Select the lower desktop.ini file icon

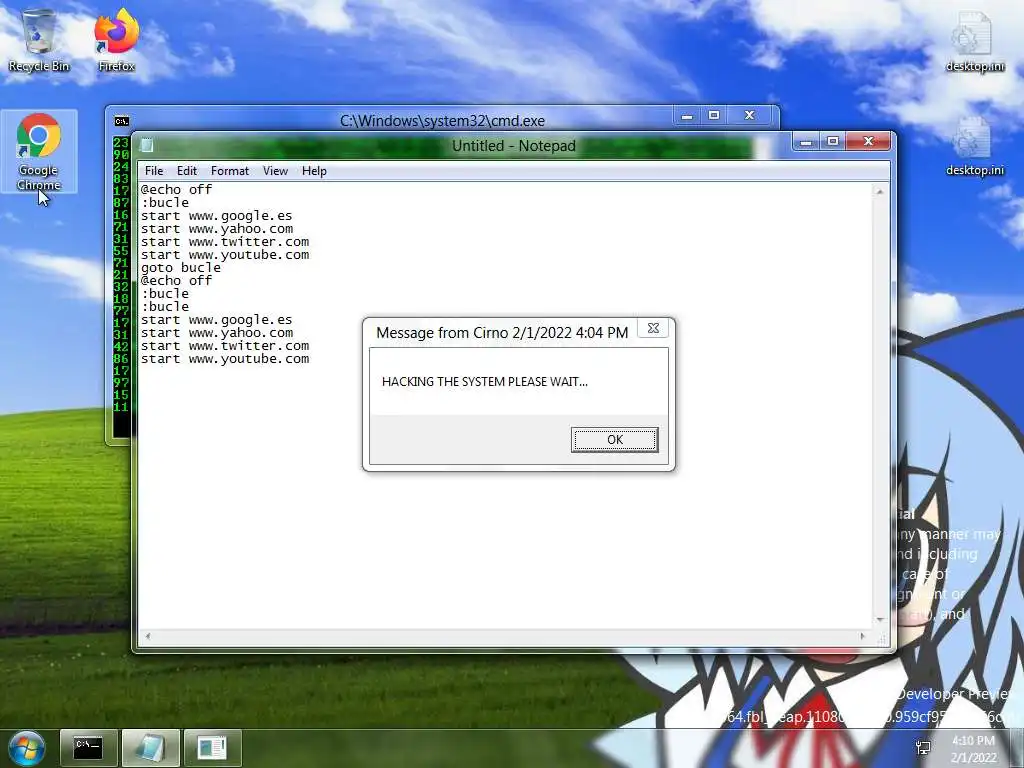(x=974, y=146)
